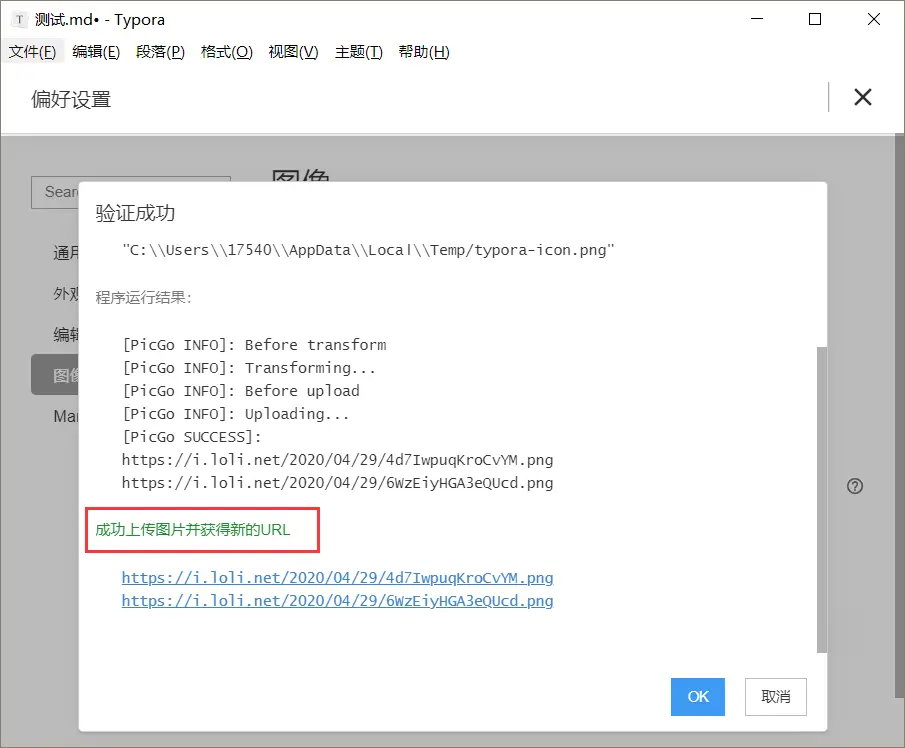Screen dimensions: 905x748
Task: Click the "Uploading..." log line
Action: tap(235, 414)
